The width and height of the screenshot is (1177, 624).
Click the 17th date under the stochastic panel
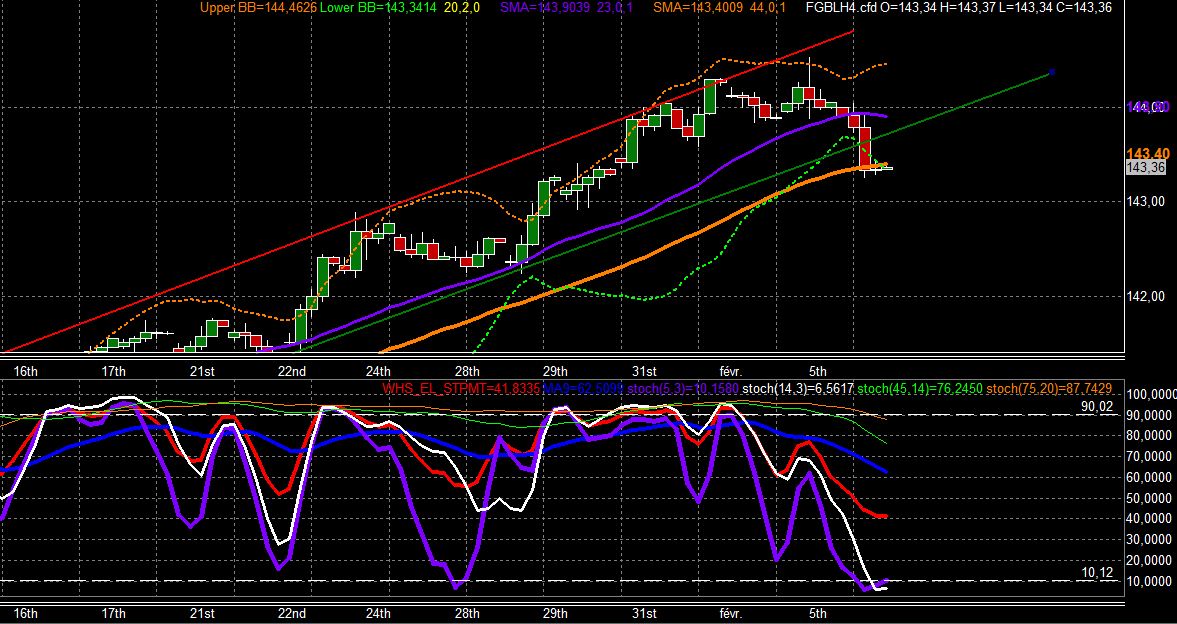[x=114, y=613]
